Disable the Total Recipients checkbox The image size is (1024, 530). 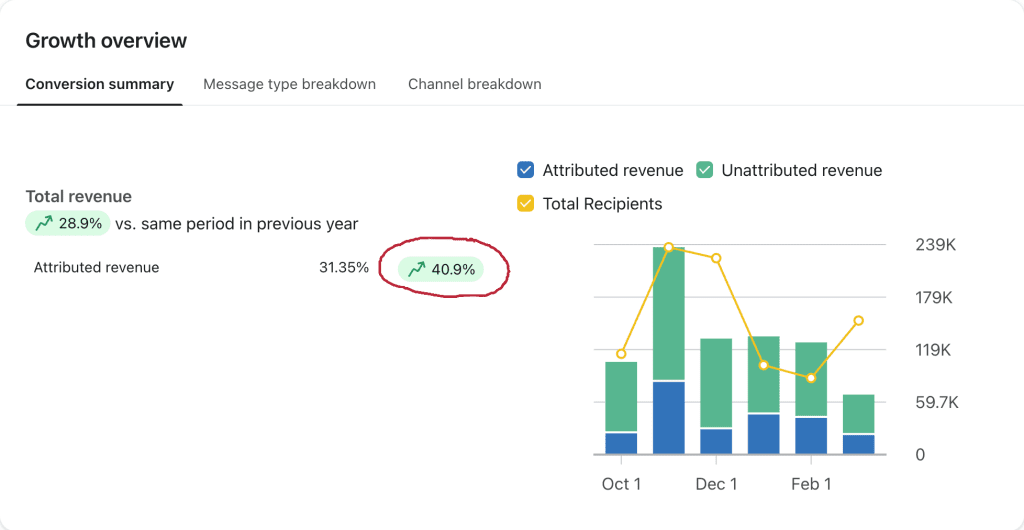pos(526,204)
